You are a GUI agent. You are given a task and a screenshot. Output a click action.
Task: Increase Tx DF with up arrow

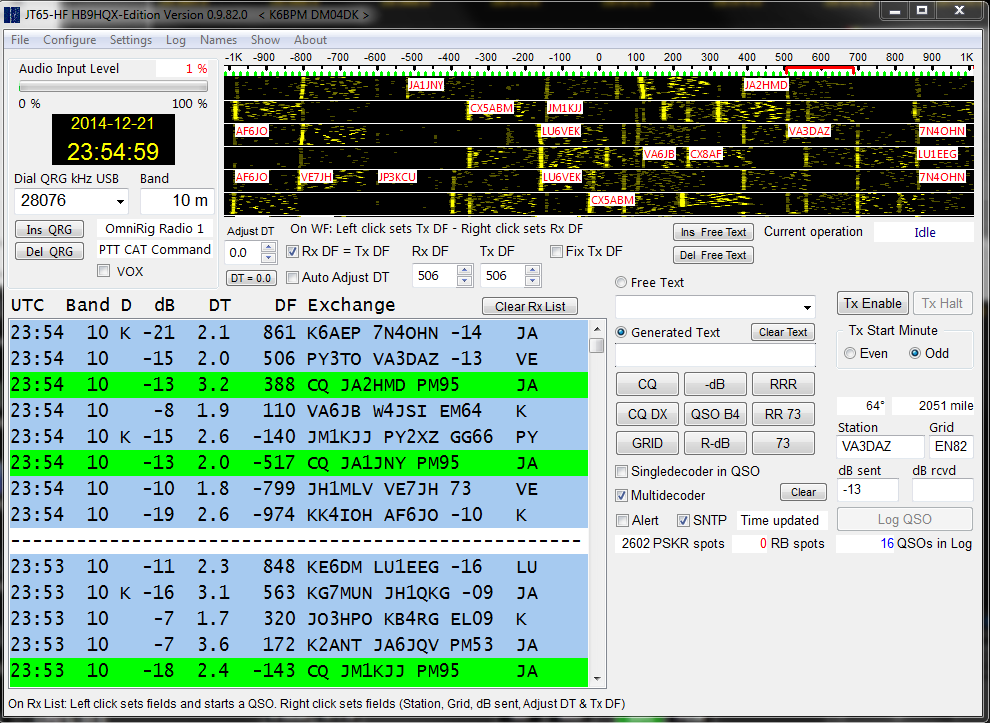(x=532, y=270)
